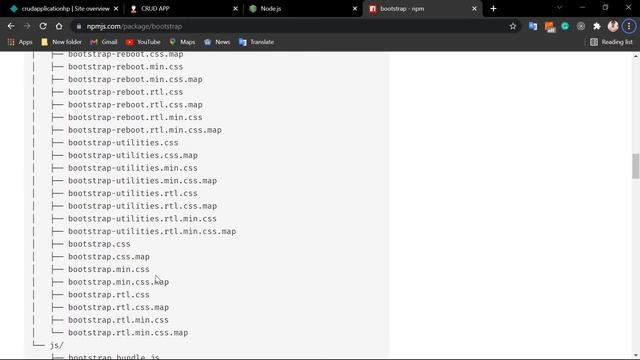The height and width of the screenshot is (360, 640).
Task: Click the bootstrap-reboot.rtl.css line
Action: pos(126,92)
